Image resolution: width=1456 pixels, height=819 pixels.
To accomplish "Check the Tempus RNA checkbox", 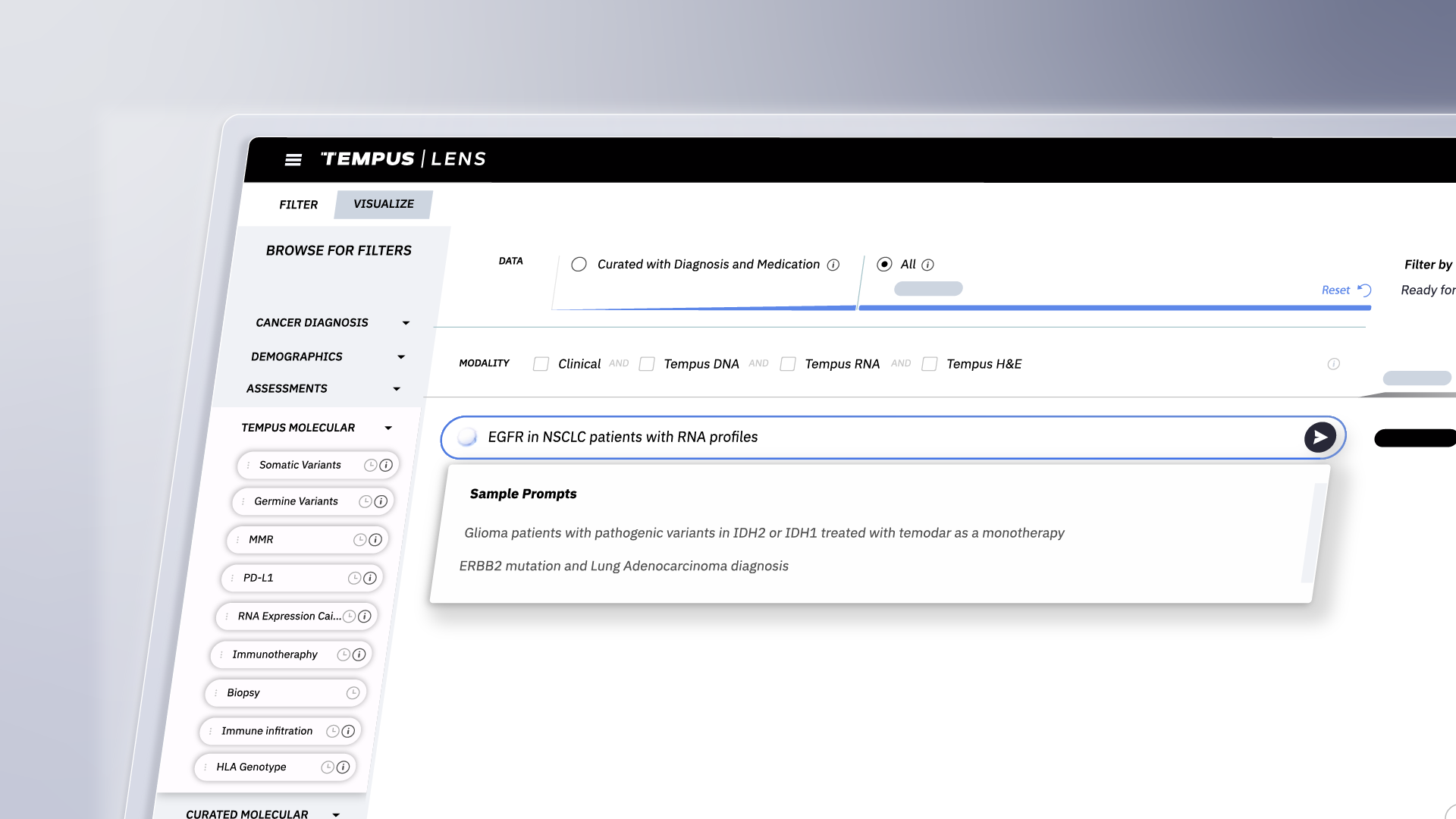I will click(x=788, y=364).
